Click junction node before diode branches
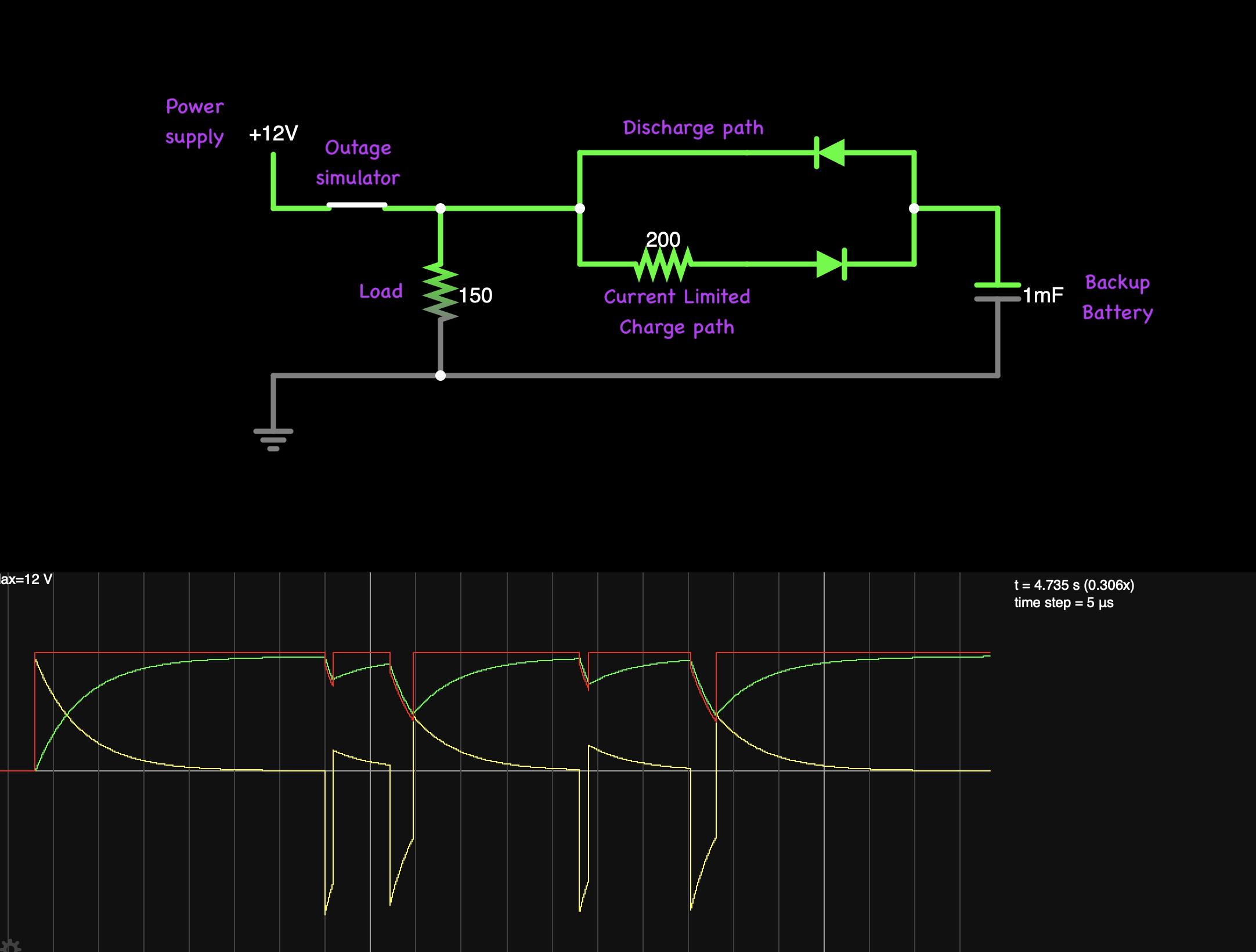This screenshot has height=952, width=1256. pyautogui.click(x=580, y=208)
